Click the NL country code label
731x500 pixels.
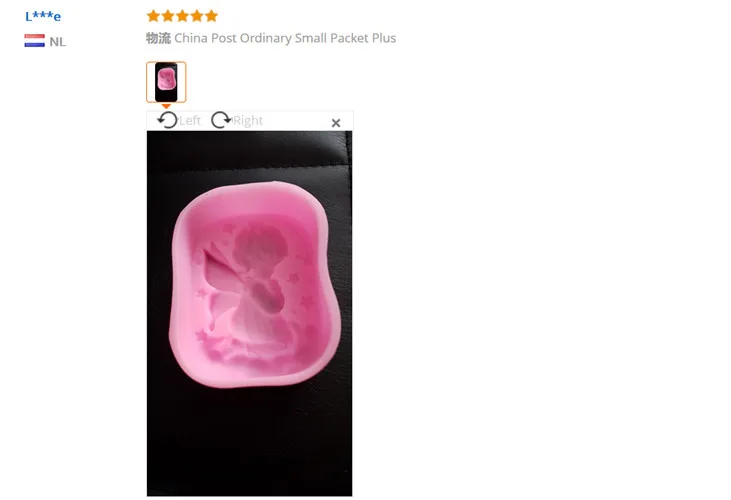click(57, 41)
